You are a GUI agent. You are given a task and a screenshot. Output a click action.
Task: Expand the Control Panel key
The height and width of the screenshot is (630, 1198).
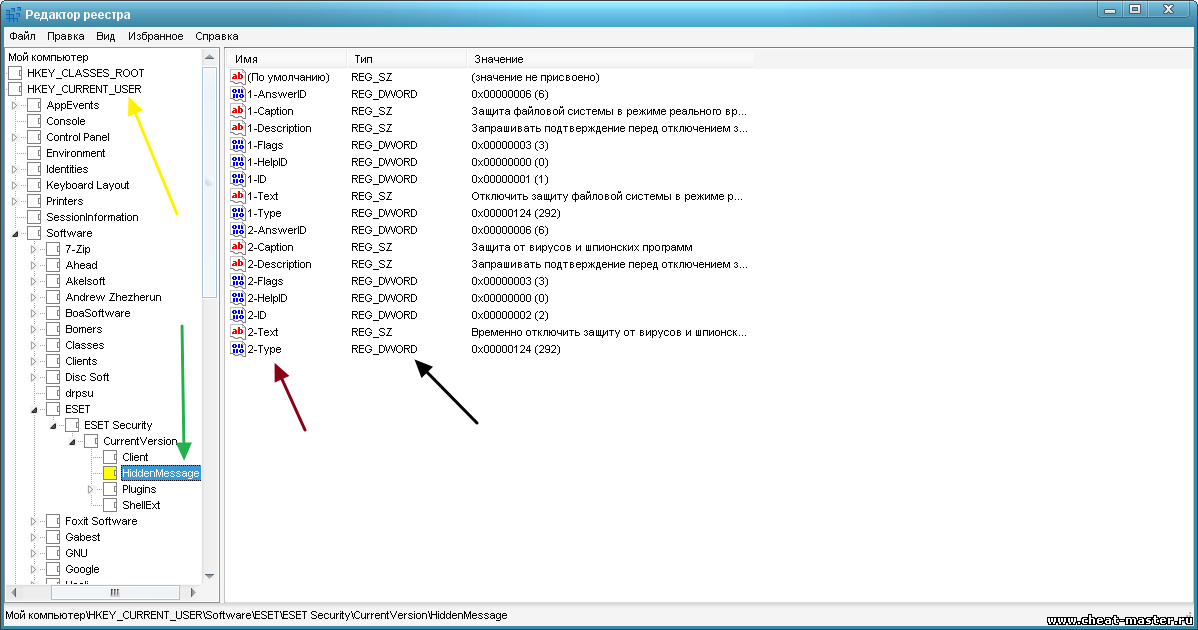(15, 137)
